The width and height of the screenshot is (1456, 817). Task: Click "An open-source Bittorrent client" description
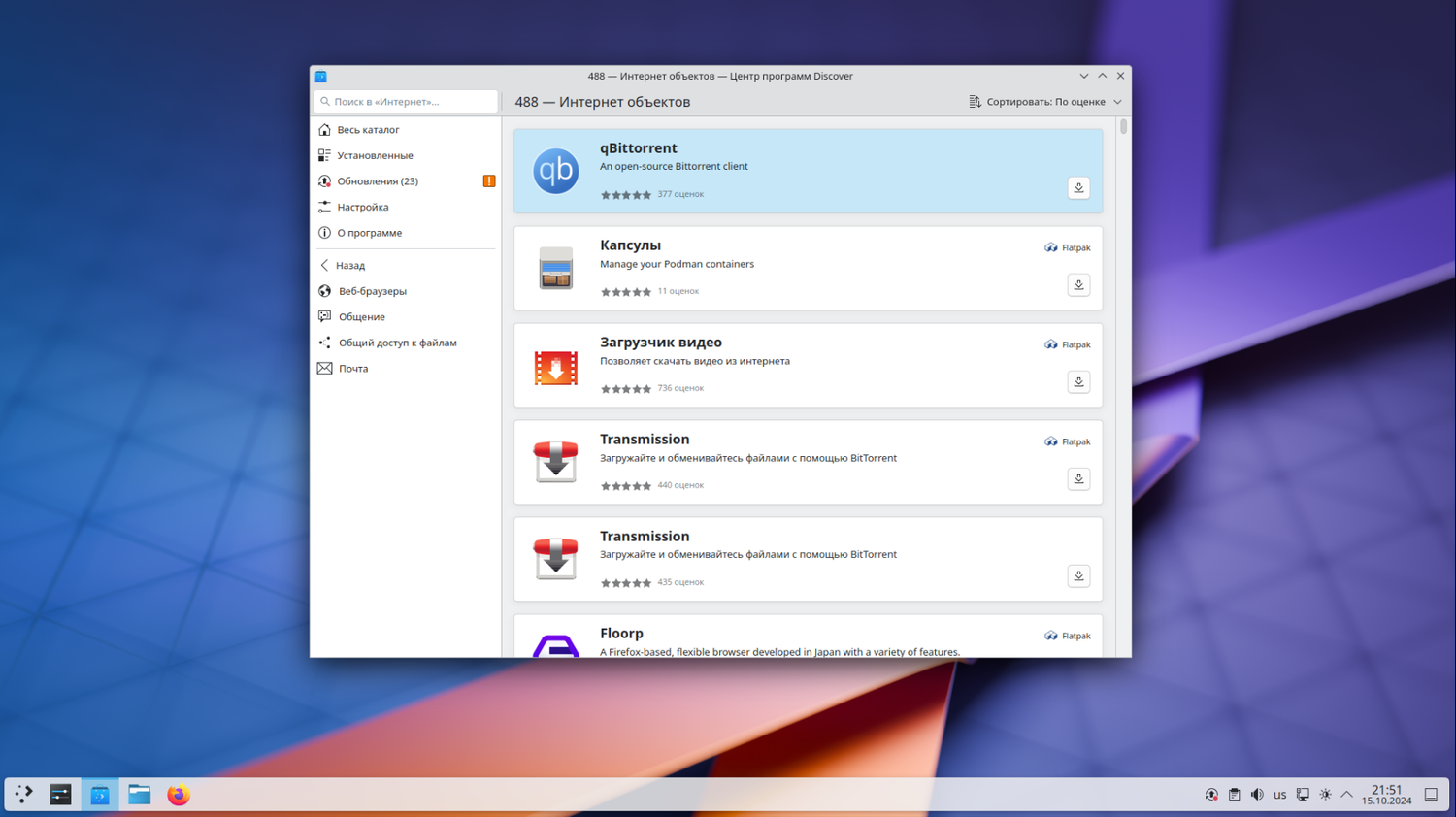click(x=674, y=166)
